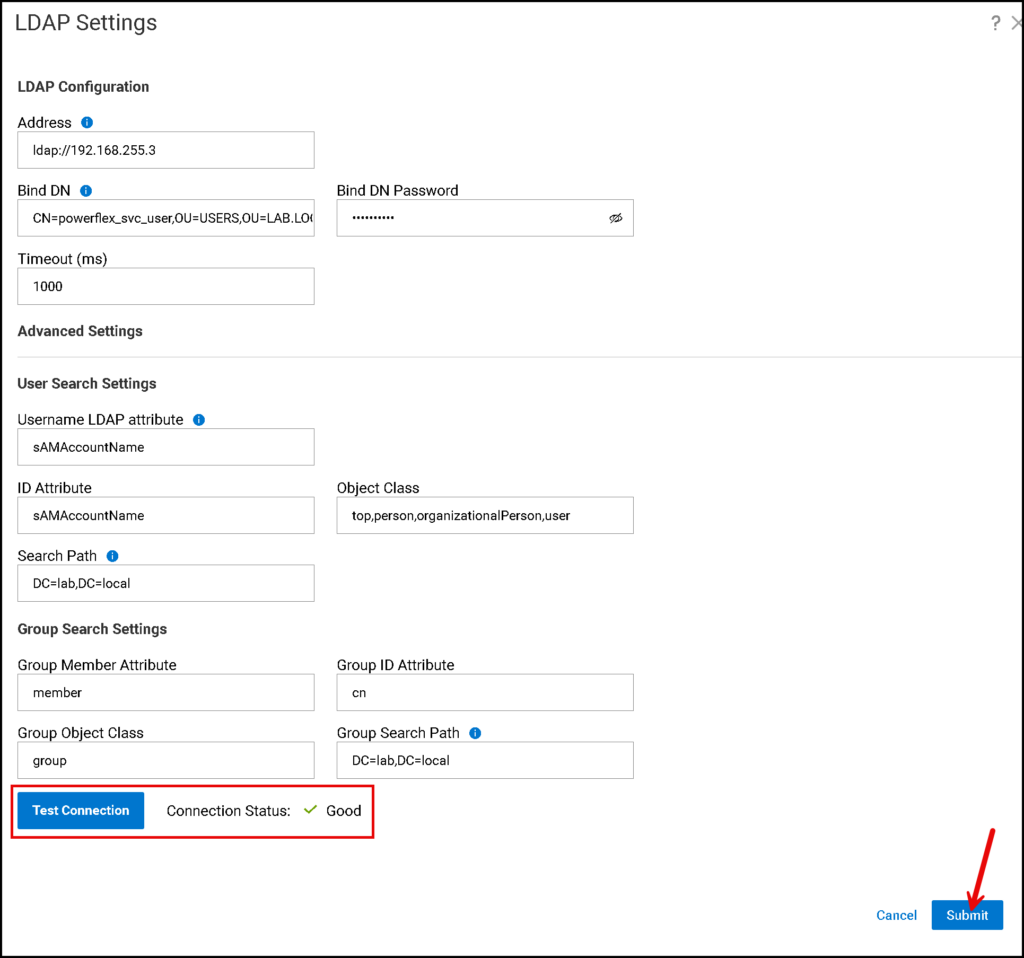This screenshot has width=1024, height=958.
Task: Select the Group Member Attribute field
Action: tap(165, 692)
